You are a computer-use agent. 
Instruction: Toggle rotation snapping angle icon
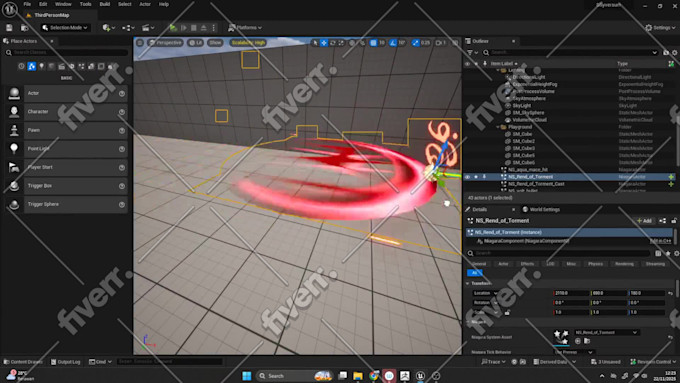(x=393, y=43)
